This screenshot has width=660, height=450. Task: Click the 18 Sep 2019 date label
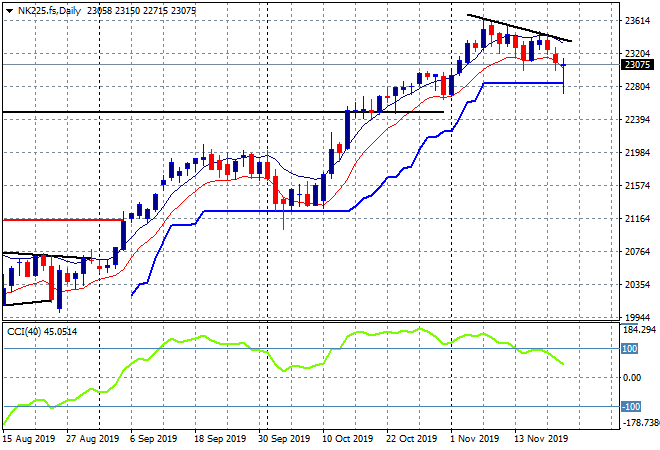point(220,439)
